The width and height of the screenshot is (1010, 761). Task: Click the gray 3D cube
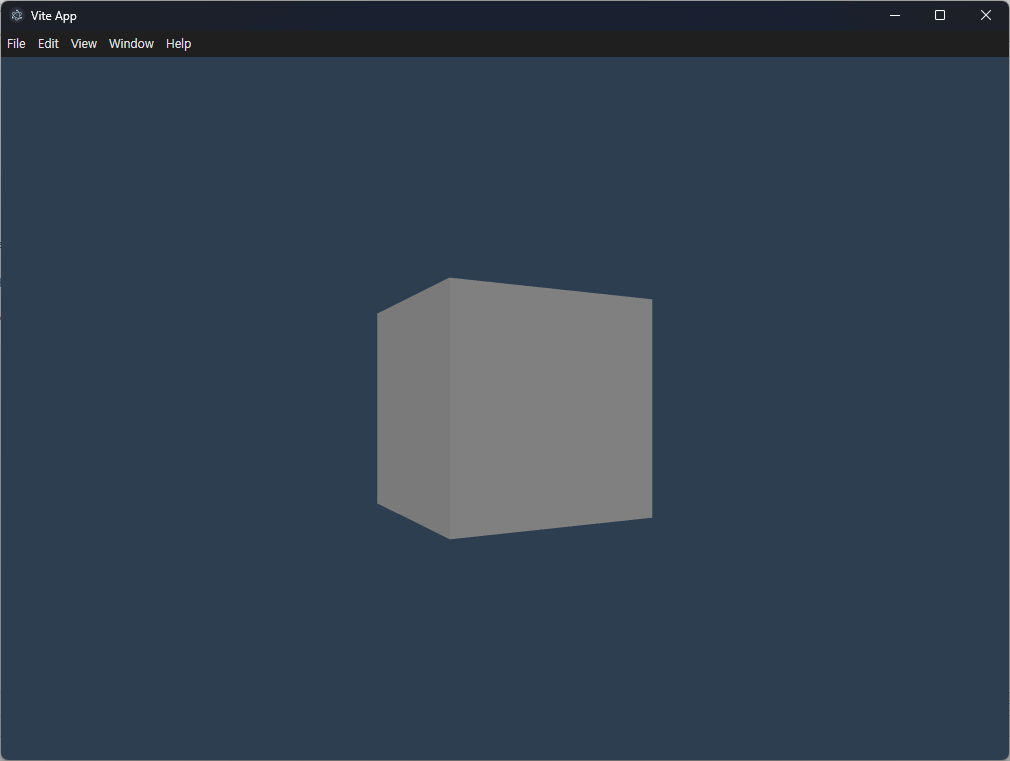(514, 409)
